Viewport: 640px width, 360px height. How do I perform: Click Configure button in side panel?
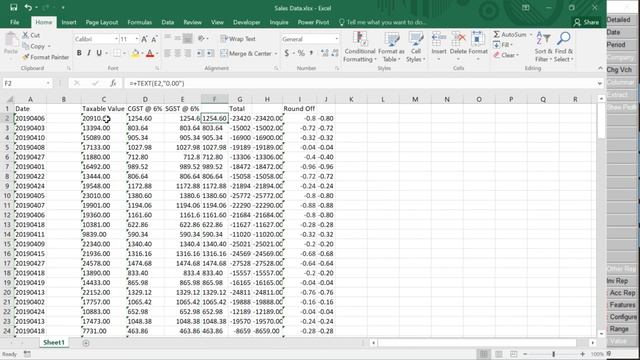click(x=622, y=317)
